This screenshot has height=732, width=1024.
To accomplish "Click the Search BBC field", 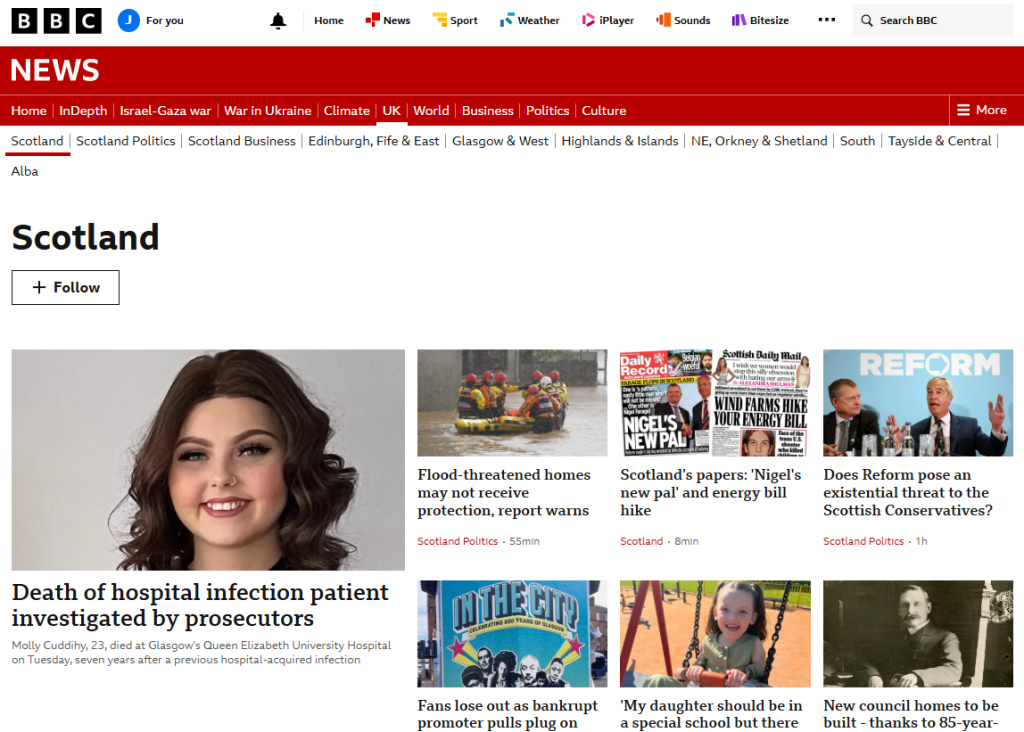I will tap(935, 20).
